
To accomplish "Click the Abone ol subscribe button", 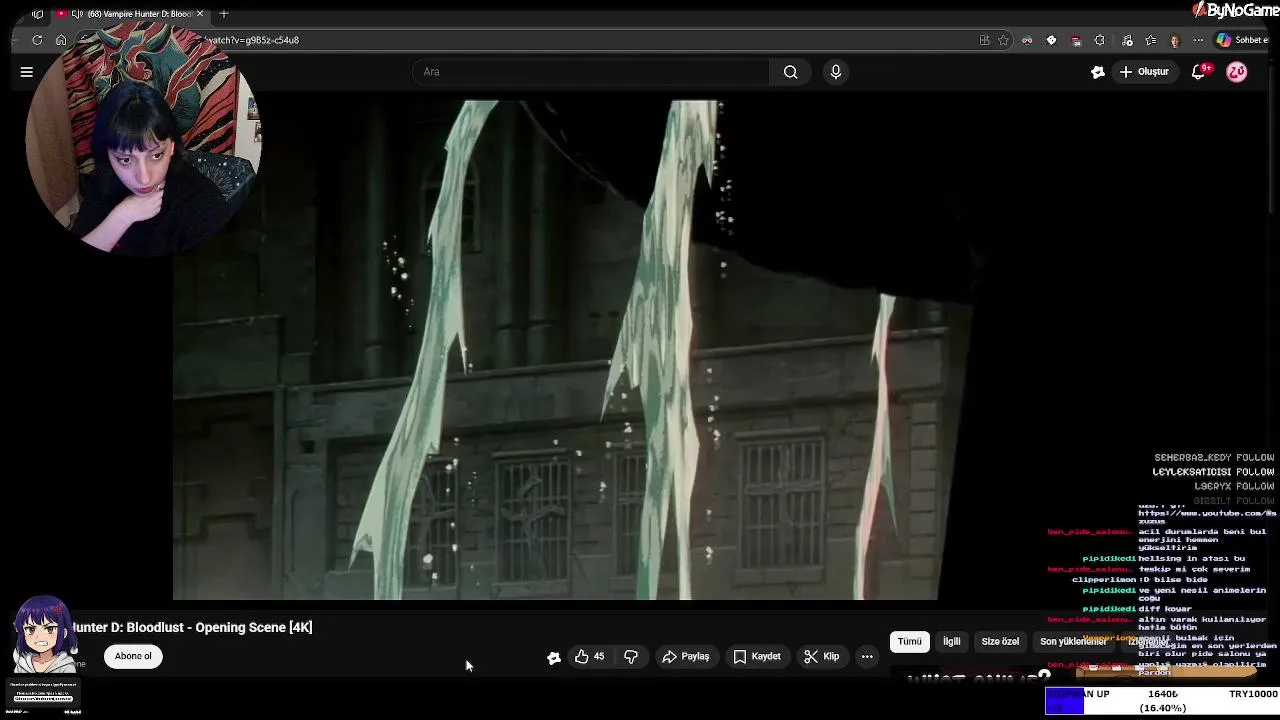I will point(133,656).
